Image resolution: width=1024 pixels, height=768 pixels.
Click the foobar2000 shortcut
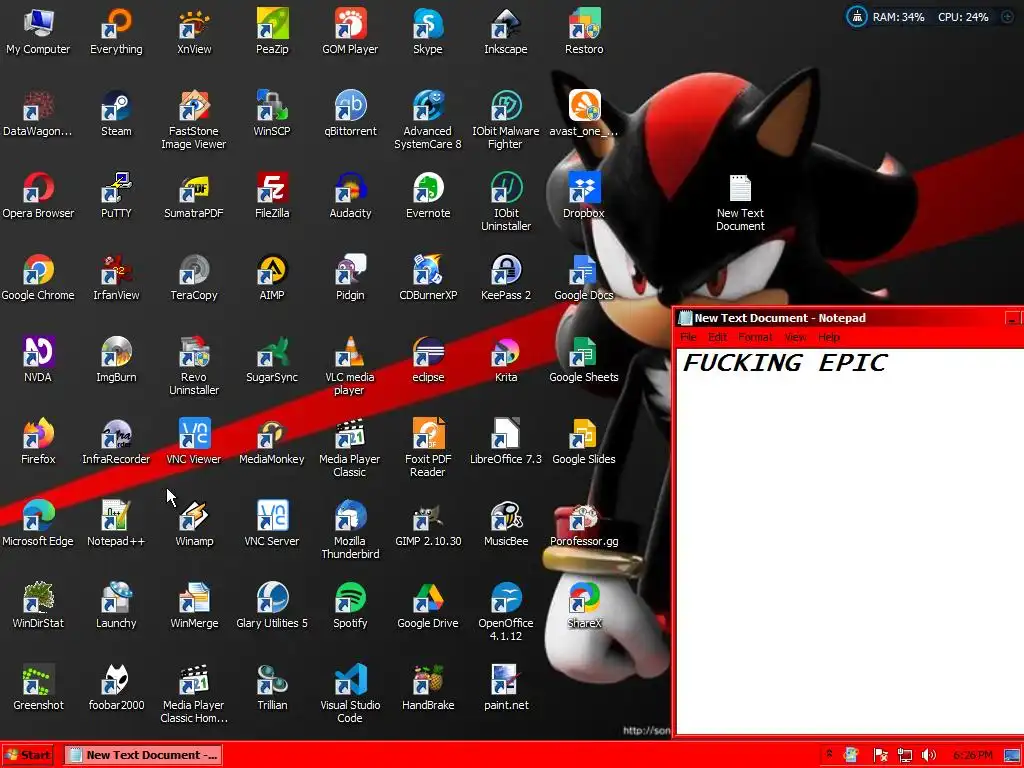click(x=116, y=688)
